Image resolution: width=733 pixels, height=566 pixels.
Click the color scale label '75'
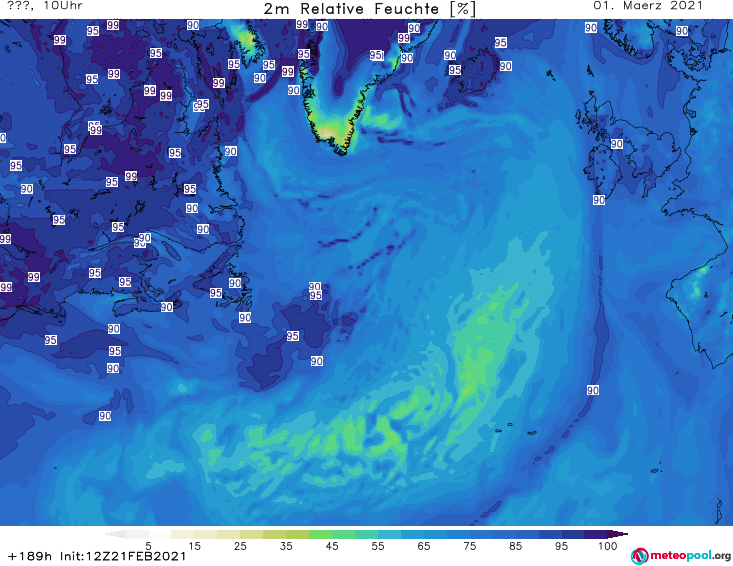pos(470,546)
